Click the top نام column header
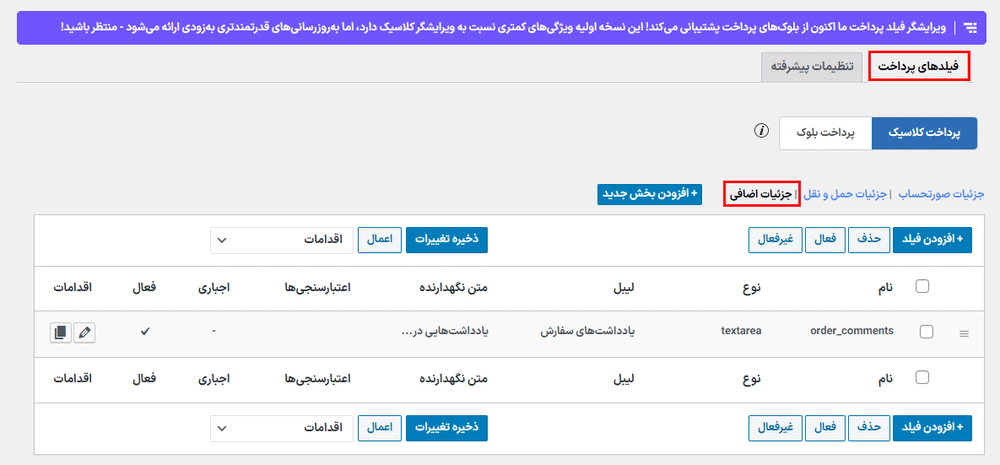1000x465 pixels. [886, 287]
